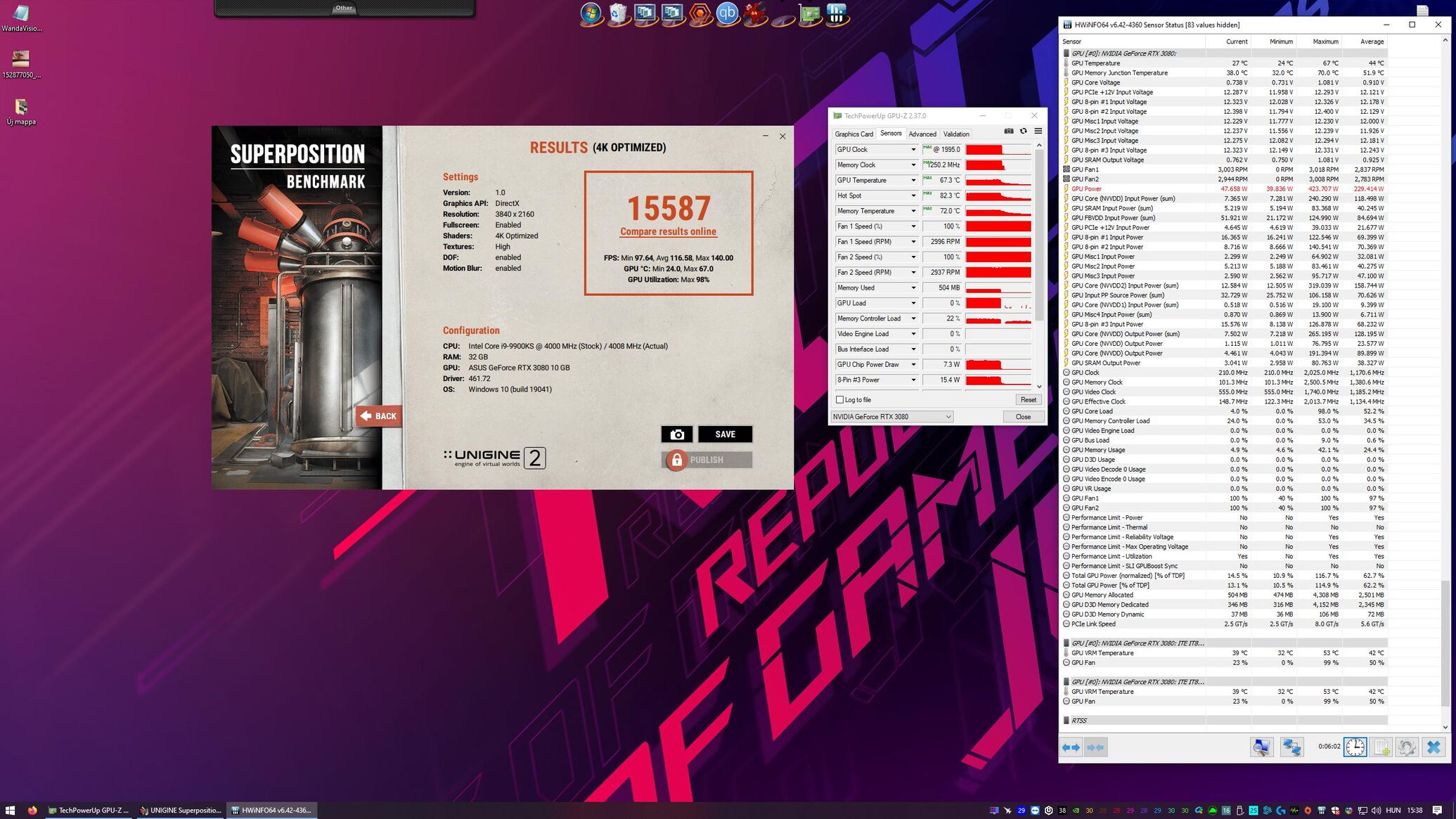
Task: Click HWiNFO remote network monitors icon
Action: tap(1291, 747)
